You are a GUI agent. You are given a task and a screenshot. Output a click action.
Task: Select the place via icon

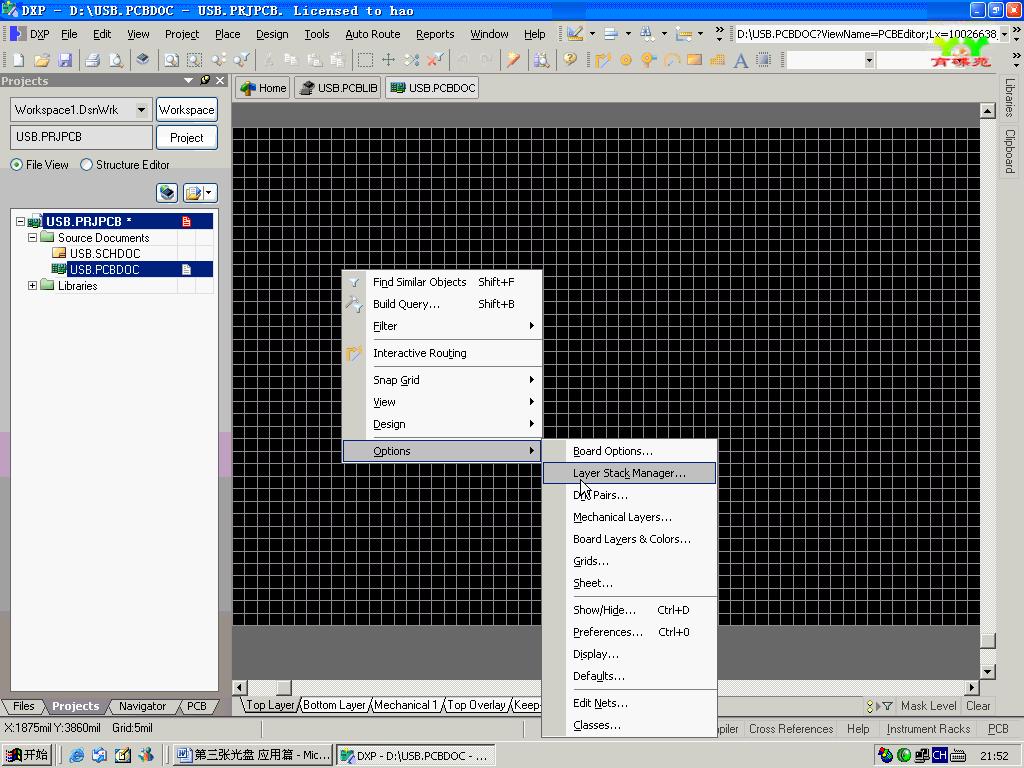pyautogui.click(x=648, y=60)
